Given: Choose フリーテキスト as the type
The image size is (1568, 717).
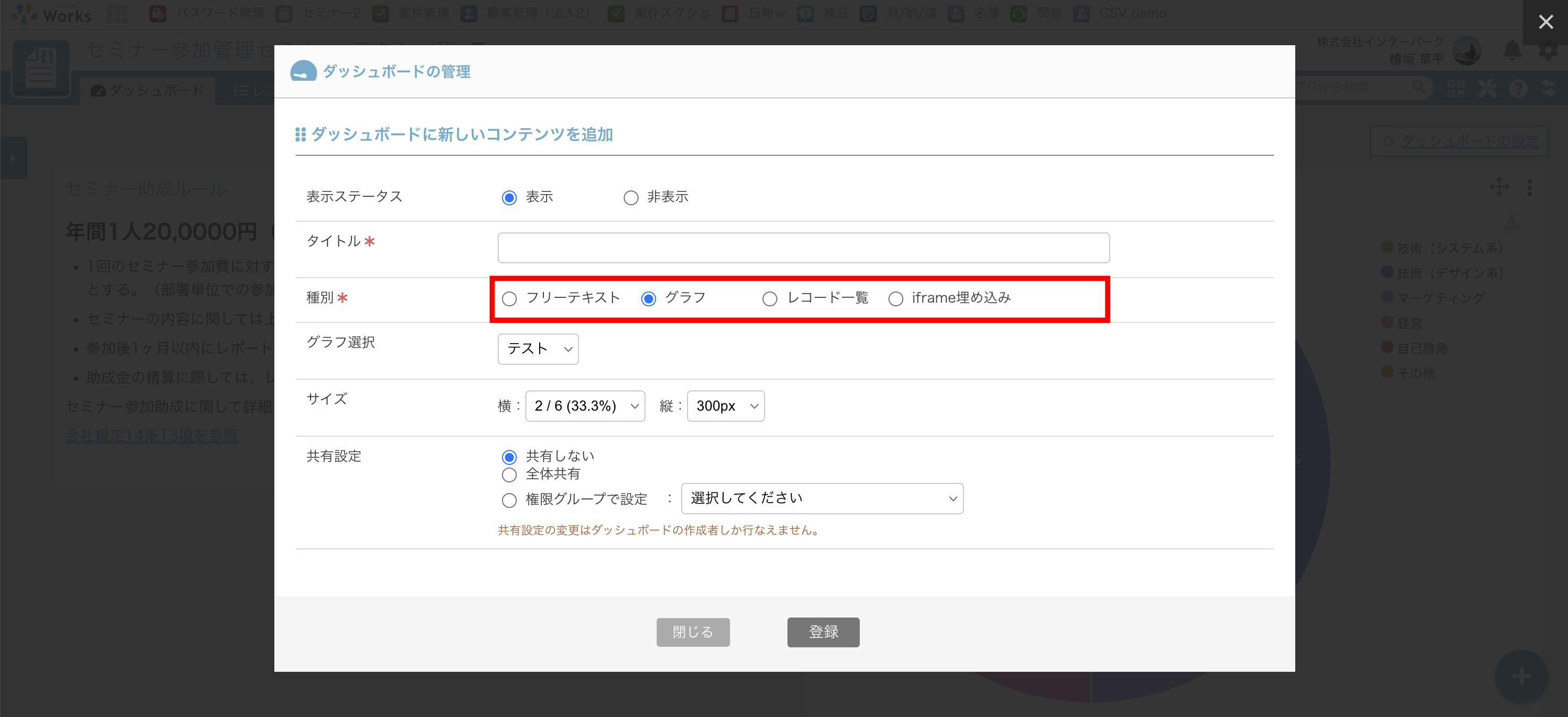Looking at the screenshot, I should pyautogui.click(x=509, y=299).
